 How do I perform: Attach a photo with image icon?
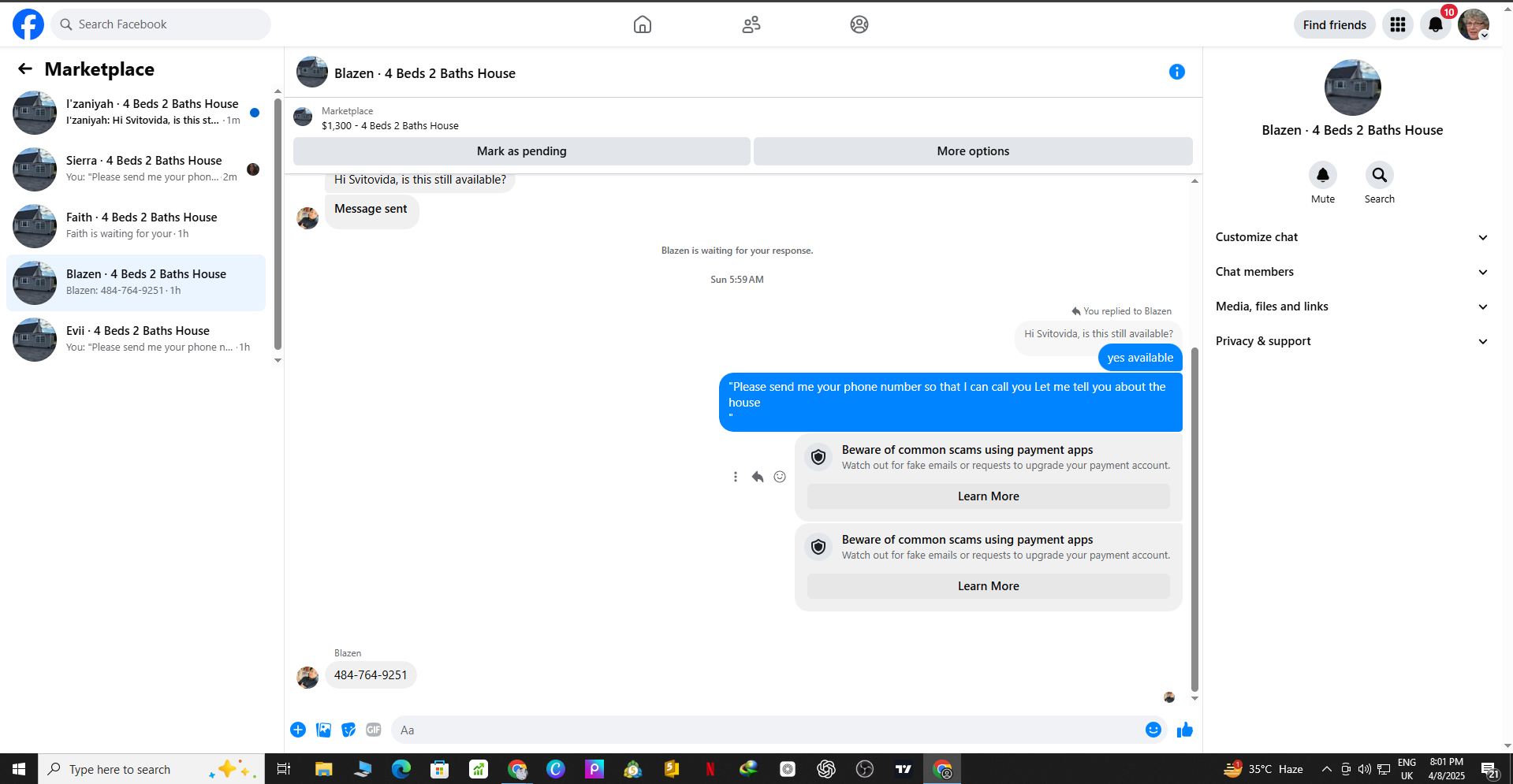click(323, 730)
